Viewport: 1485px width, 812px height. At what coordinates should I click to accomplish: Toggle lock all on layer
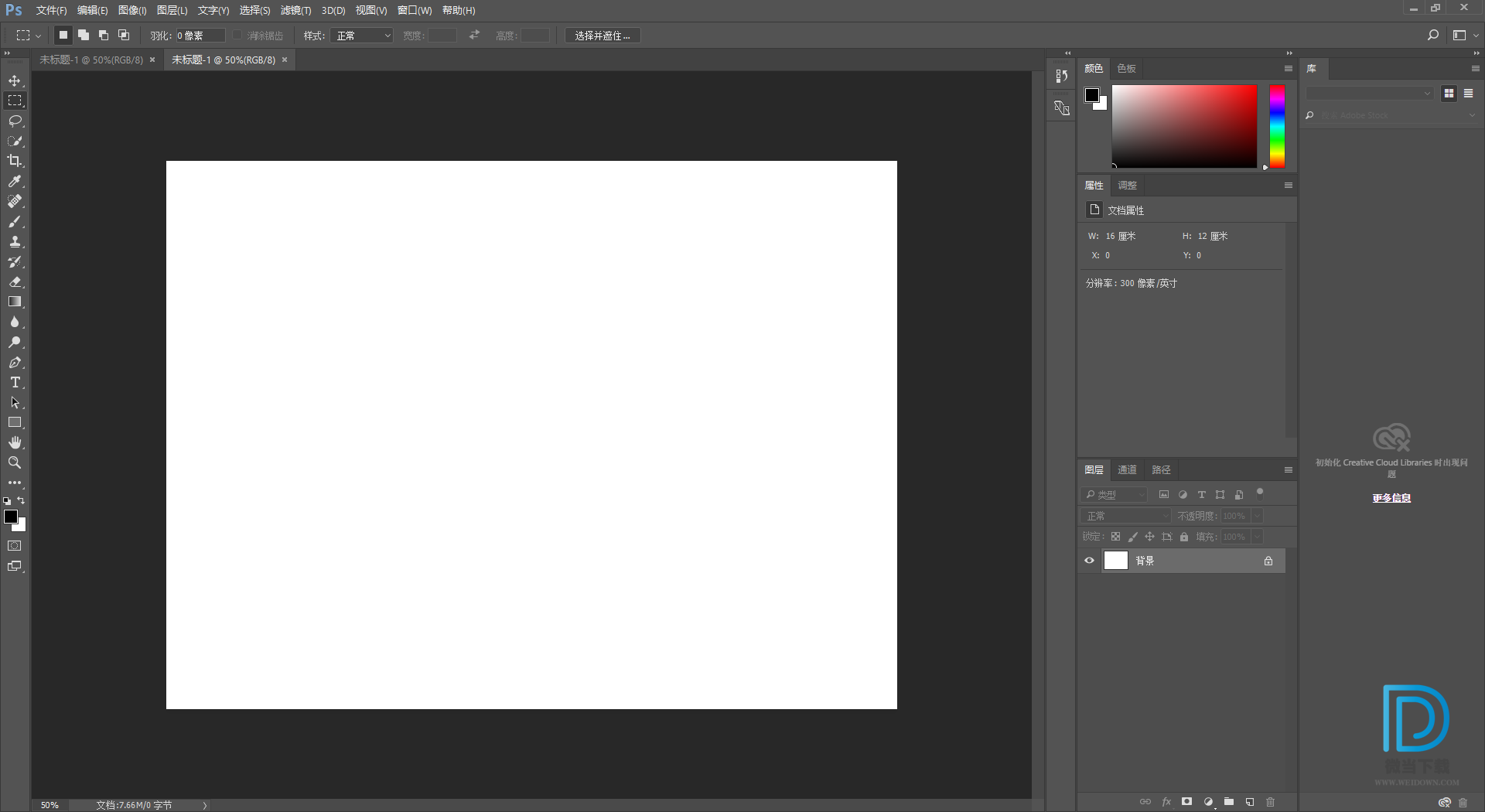pos(1184,537)
